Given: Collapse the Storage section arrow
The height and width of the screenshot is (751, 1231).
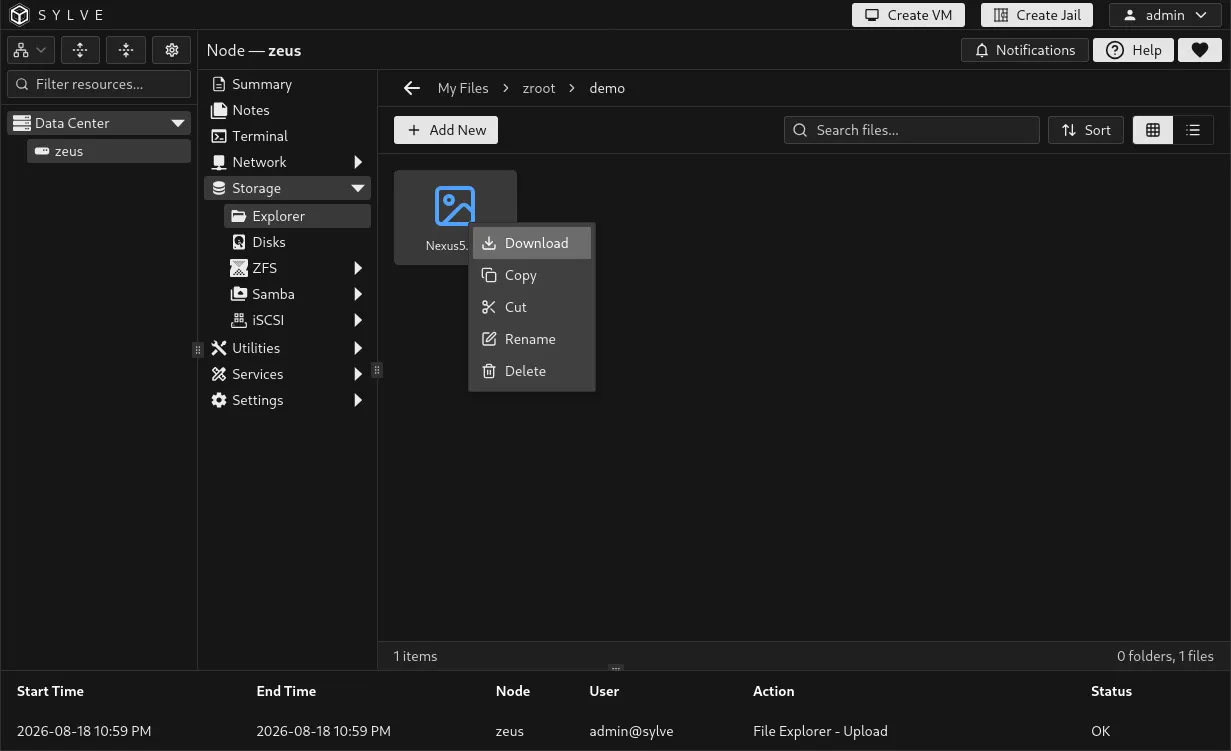Looking at the screenshot, I should tap(358, 188).
